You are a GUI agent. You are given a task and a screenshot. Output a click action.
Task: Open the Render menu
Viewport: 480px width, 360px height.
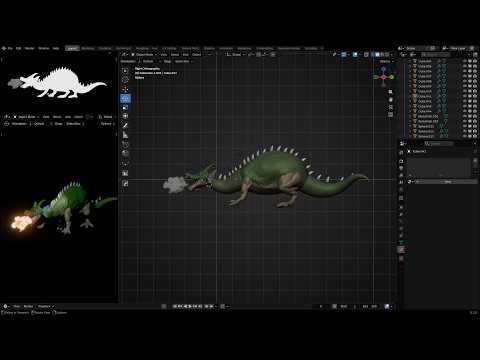pyautogui.click(x=30, y=48)
